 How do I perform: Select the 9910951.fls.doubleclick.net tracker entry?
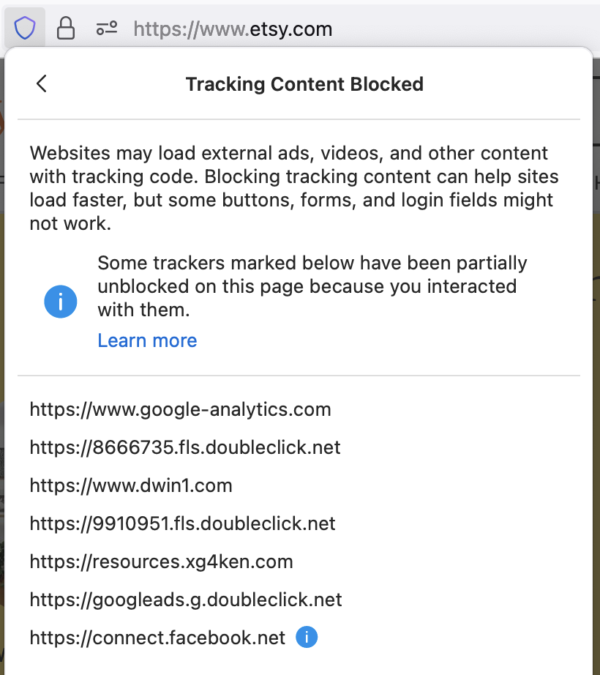click(182, 523)
